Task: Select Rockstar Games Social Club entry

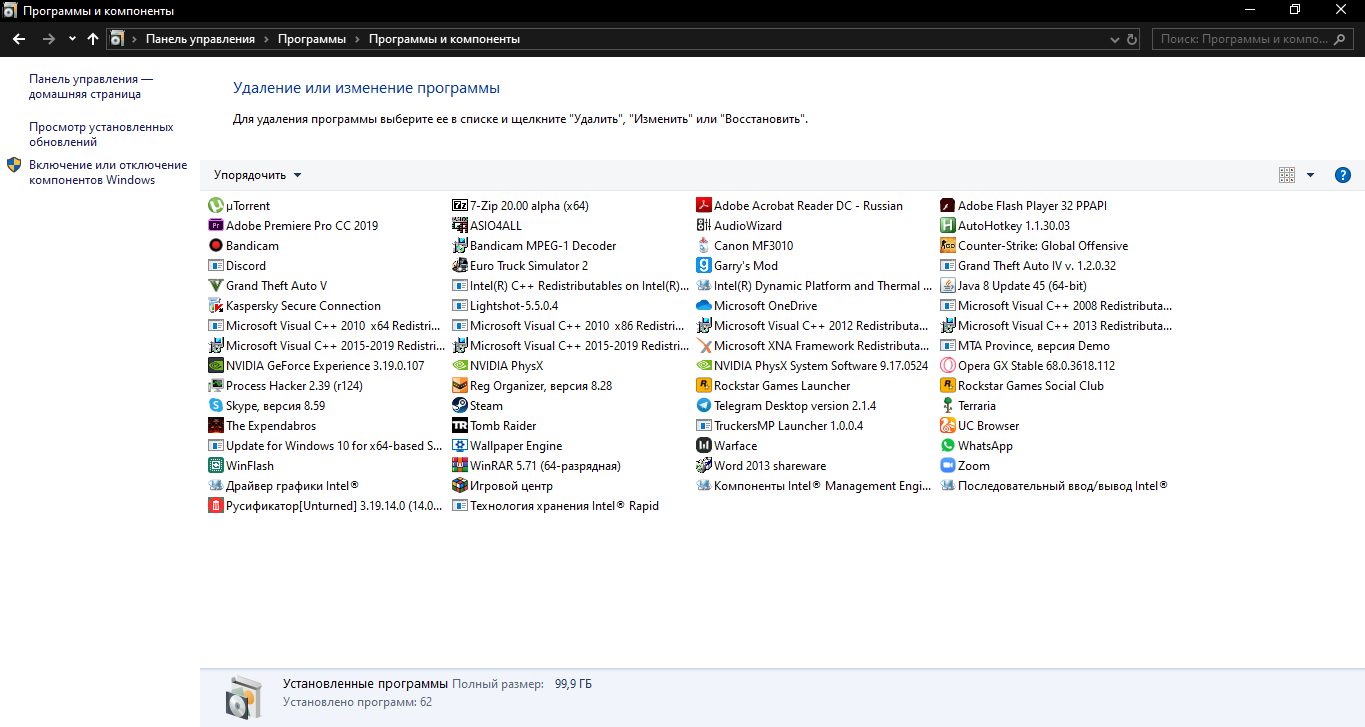Action: pos(1022,386)
